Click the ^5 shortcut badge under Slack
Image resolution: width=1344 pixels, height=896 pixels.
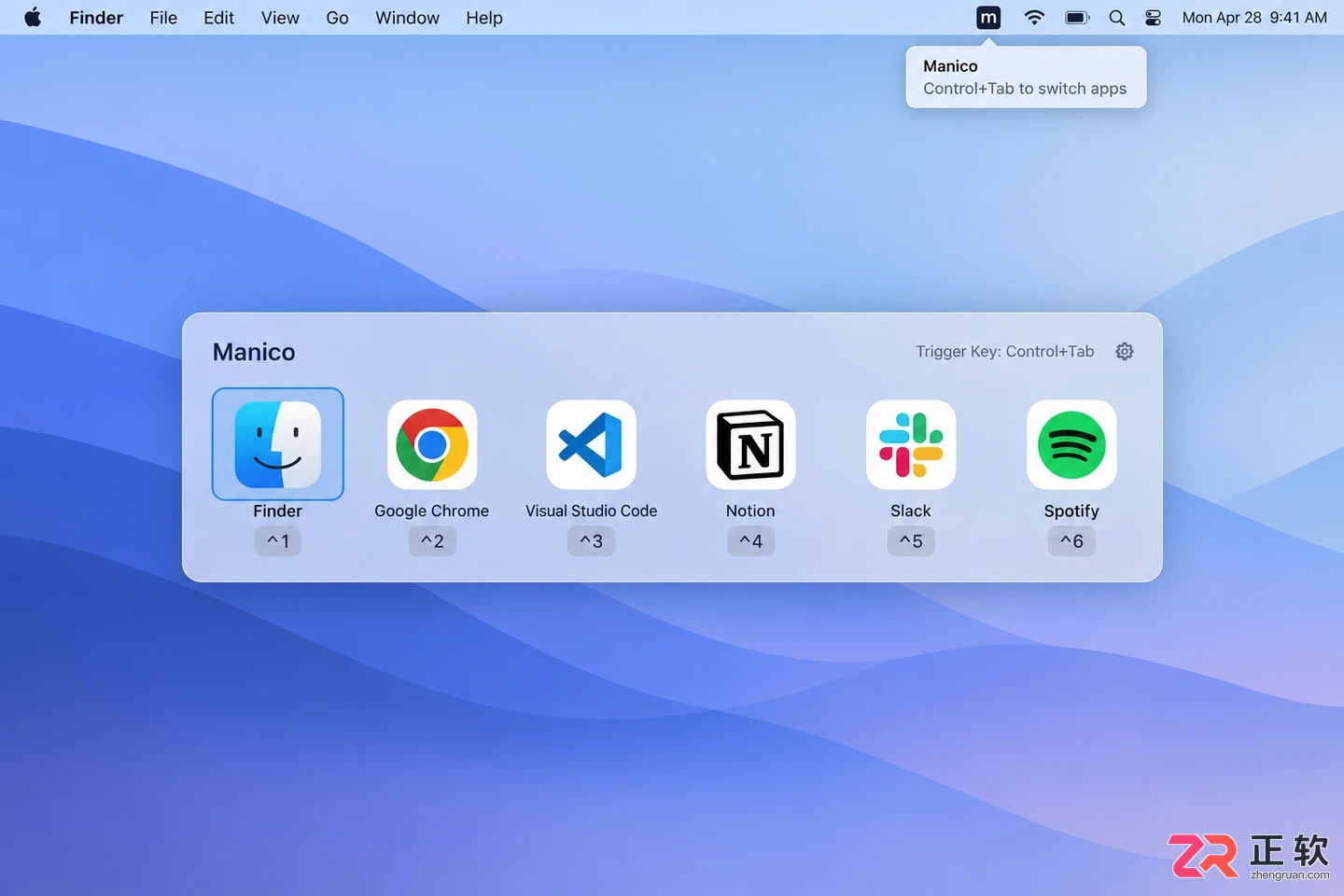[x=911, y=540]
